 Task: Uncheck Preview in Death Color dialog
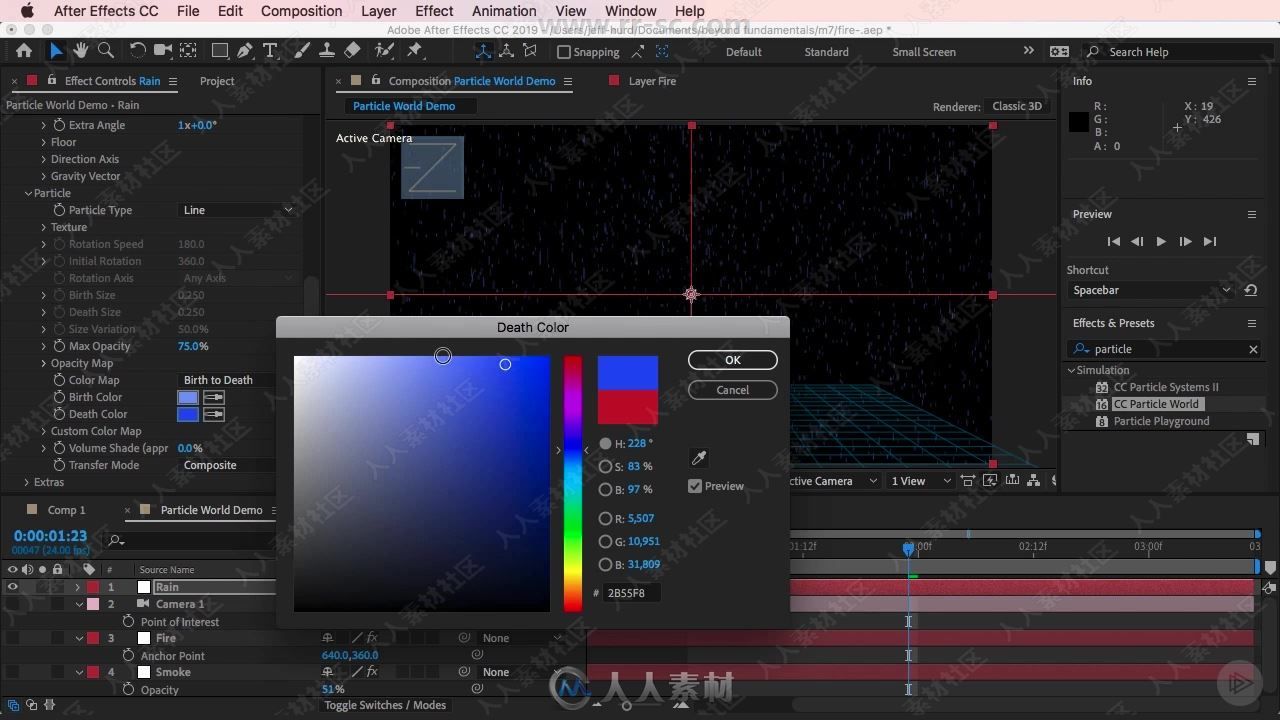[x=695, y=486]
